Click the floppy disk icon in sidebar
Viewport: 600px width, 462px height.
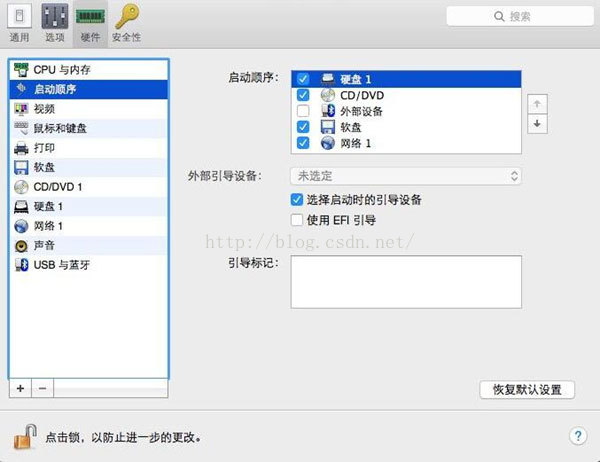(21, 168)
